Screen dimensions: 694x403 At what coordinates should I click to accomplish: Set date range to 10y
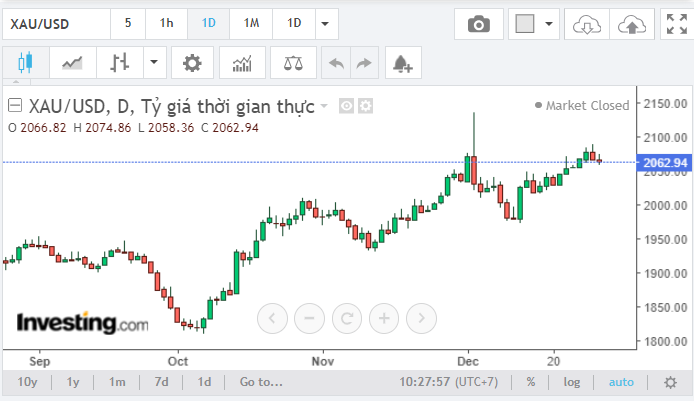coord(27,382)
